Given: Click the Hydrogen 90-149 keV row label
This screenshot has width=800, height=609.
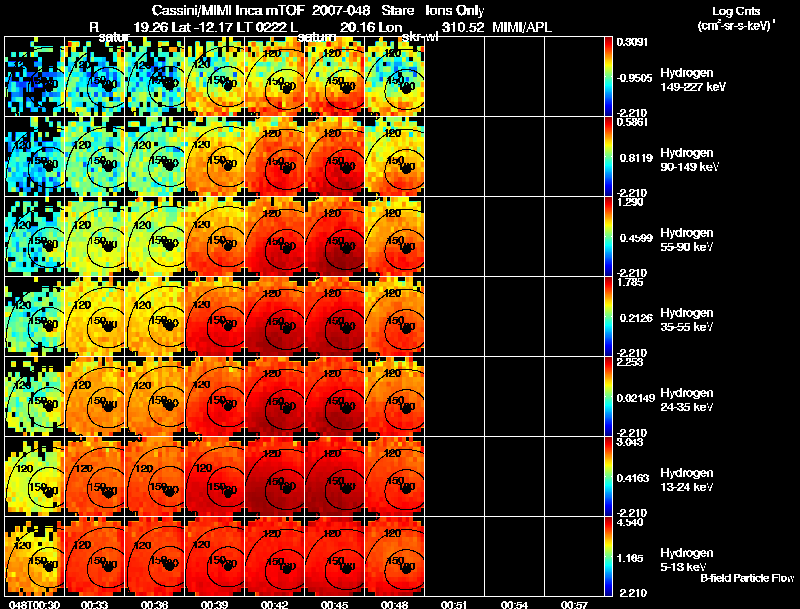Looking at the screenshot, I should 689,160.
